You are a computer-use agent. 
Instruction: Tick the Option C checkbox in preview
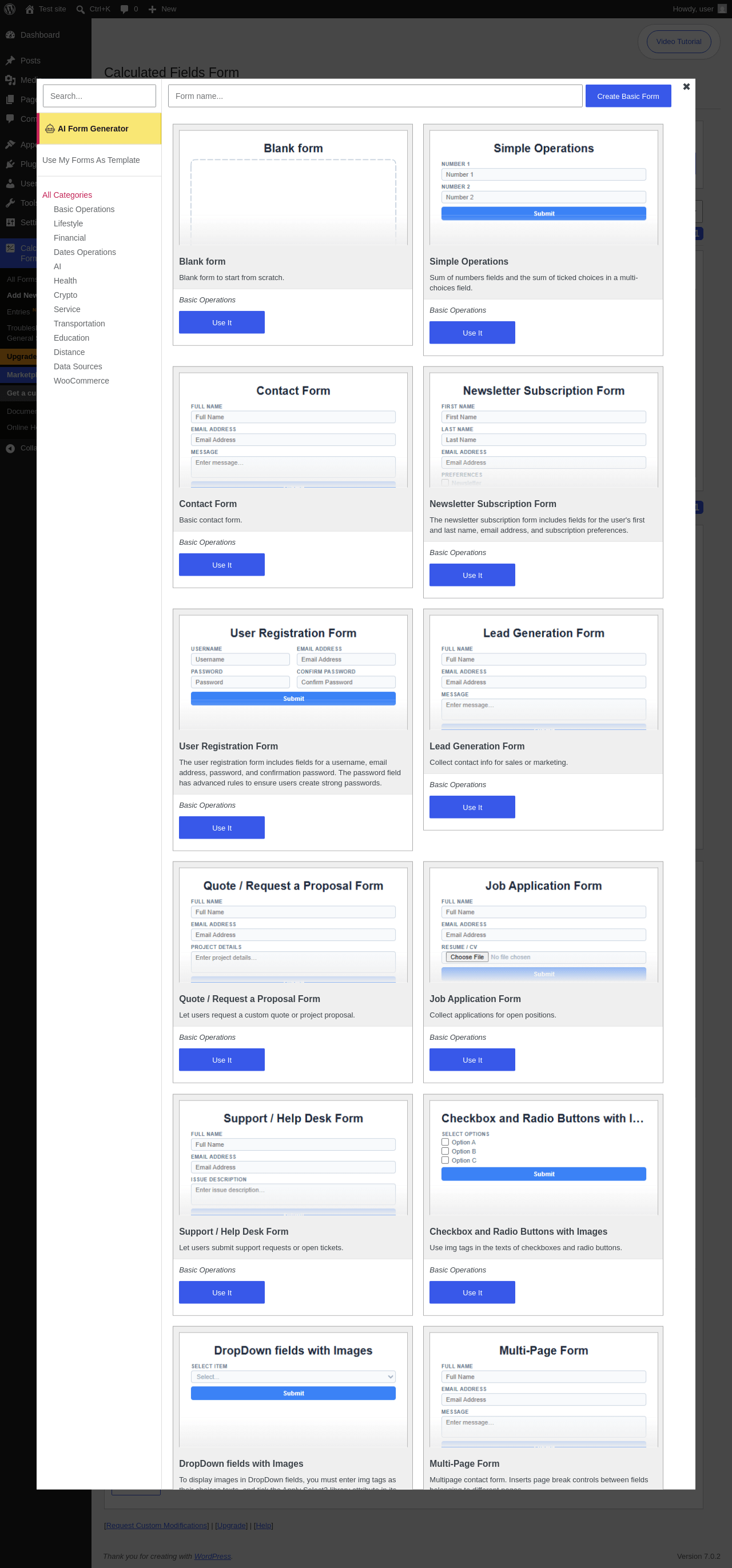pyautogui.click(x=445, y=1160)
